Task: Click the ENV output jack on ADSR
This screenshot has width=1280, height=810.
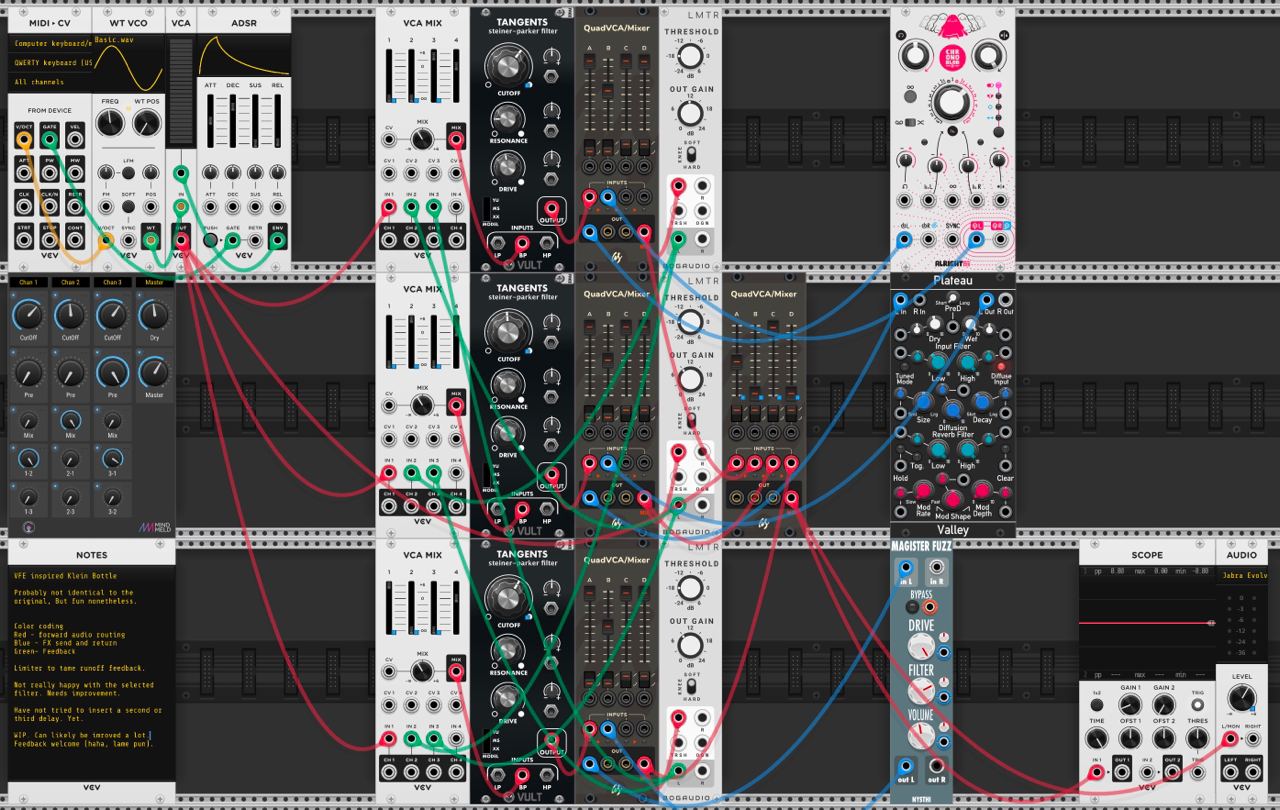Action: (x=276, y=239)
